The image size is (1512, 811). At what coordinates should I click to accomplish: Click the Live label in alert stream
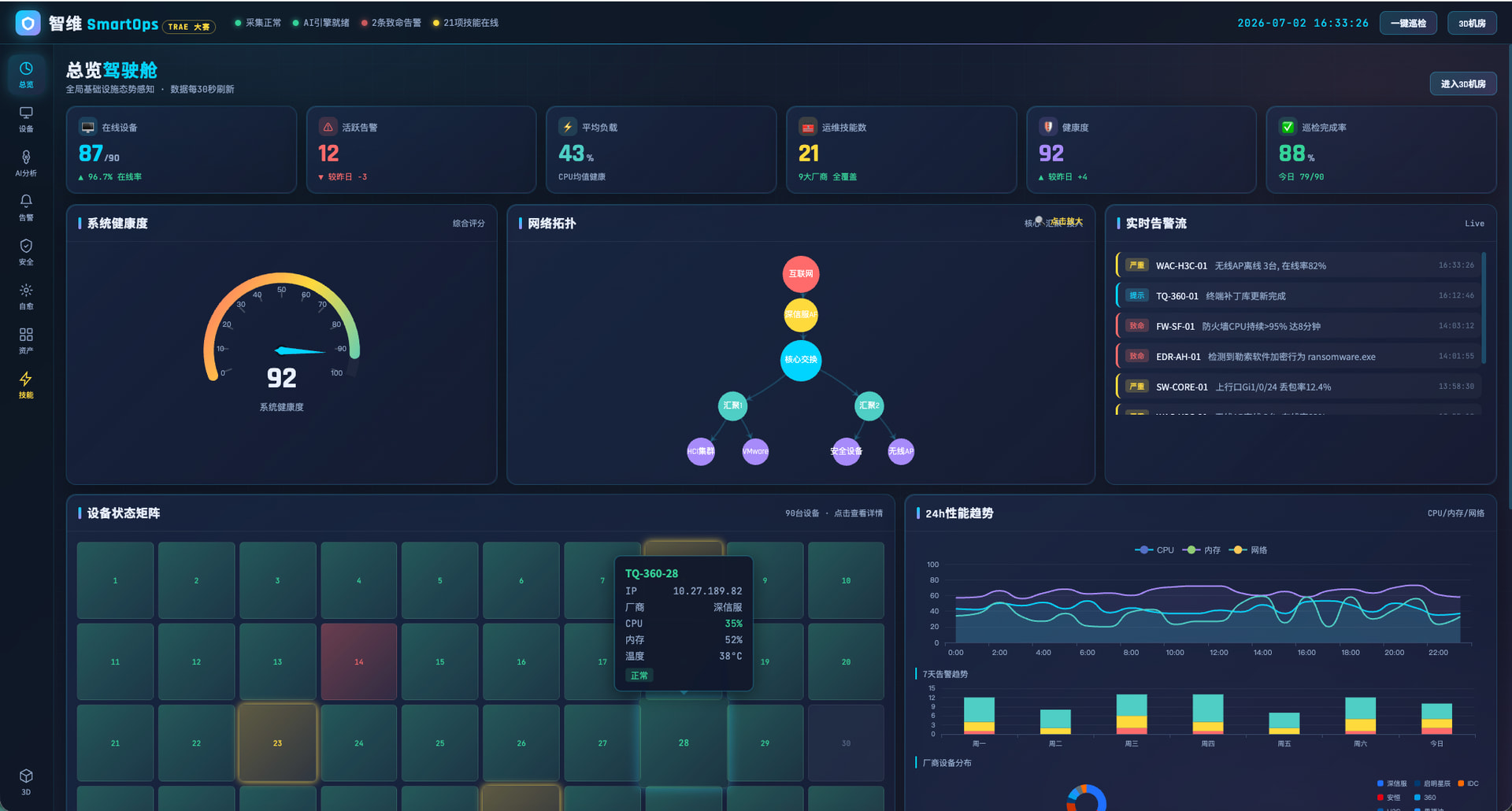pos(1474,224)
